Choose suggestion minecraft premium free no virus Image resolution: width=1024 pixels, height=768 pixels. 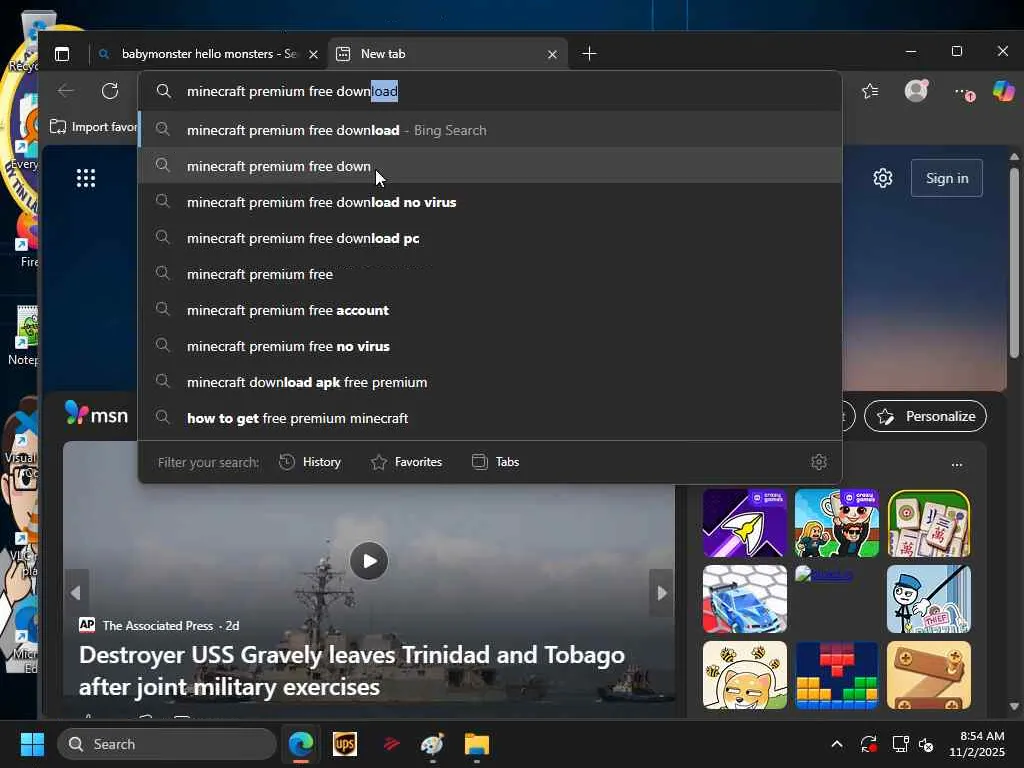coord(490,345)
